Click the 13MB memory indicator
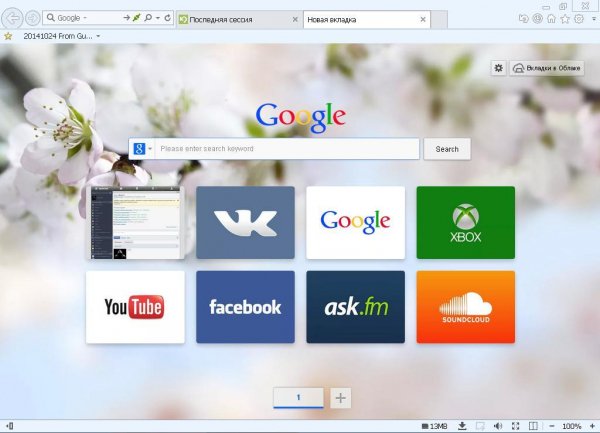This screenshot has height=433, width=600. point(434,426)
